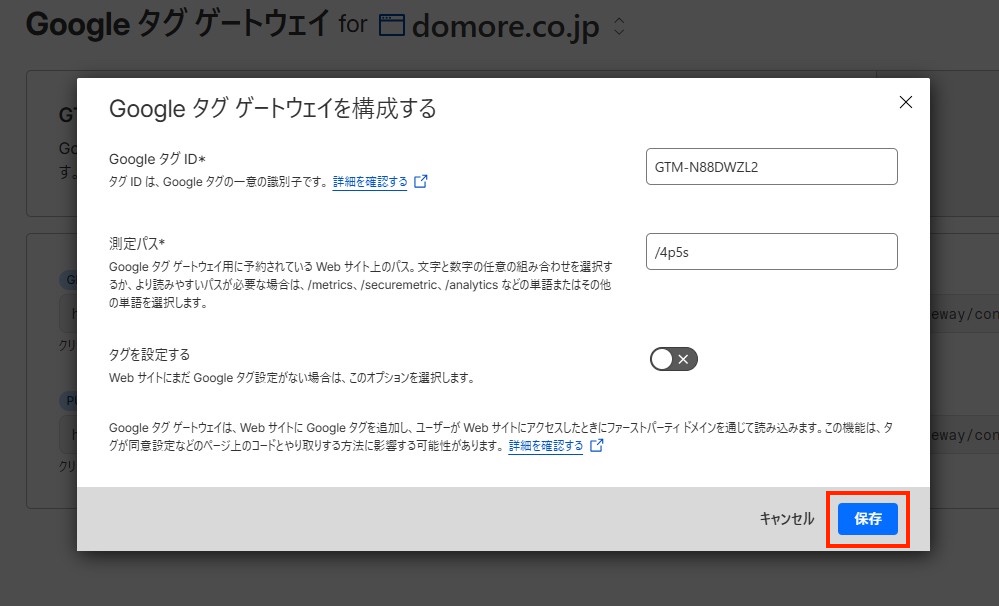Click the dialog title Google タグ ゲートウェイを構成する

click(273, 108)
